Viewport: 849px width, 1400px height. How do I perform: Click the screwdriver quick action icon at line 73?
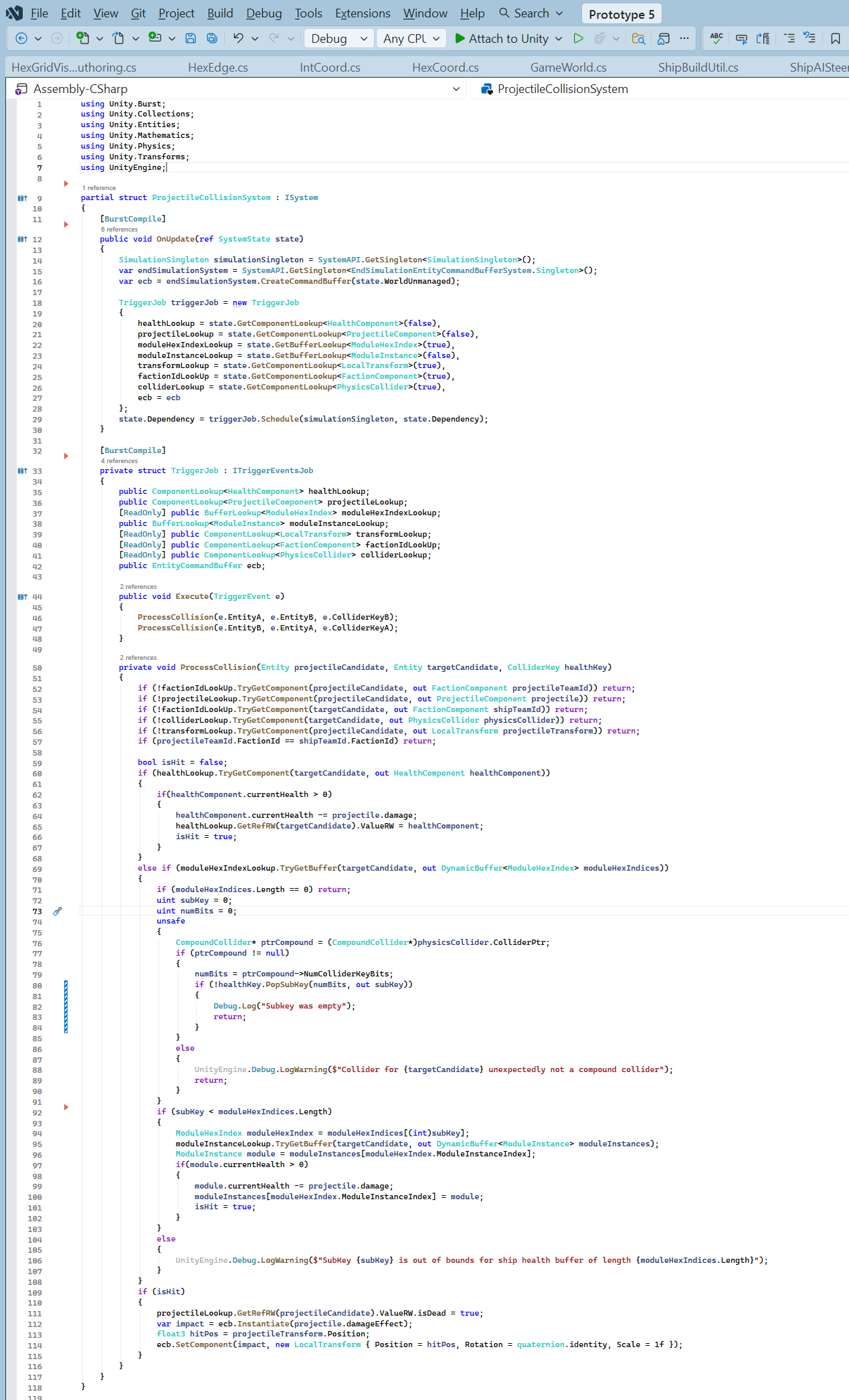point(58,911)
